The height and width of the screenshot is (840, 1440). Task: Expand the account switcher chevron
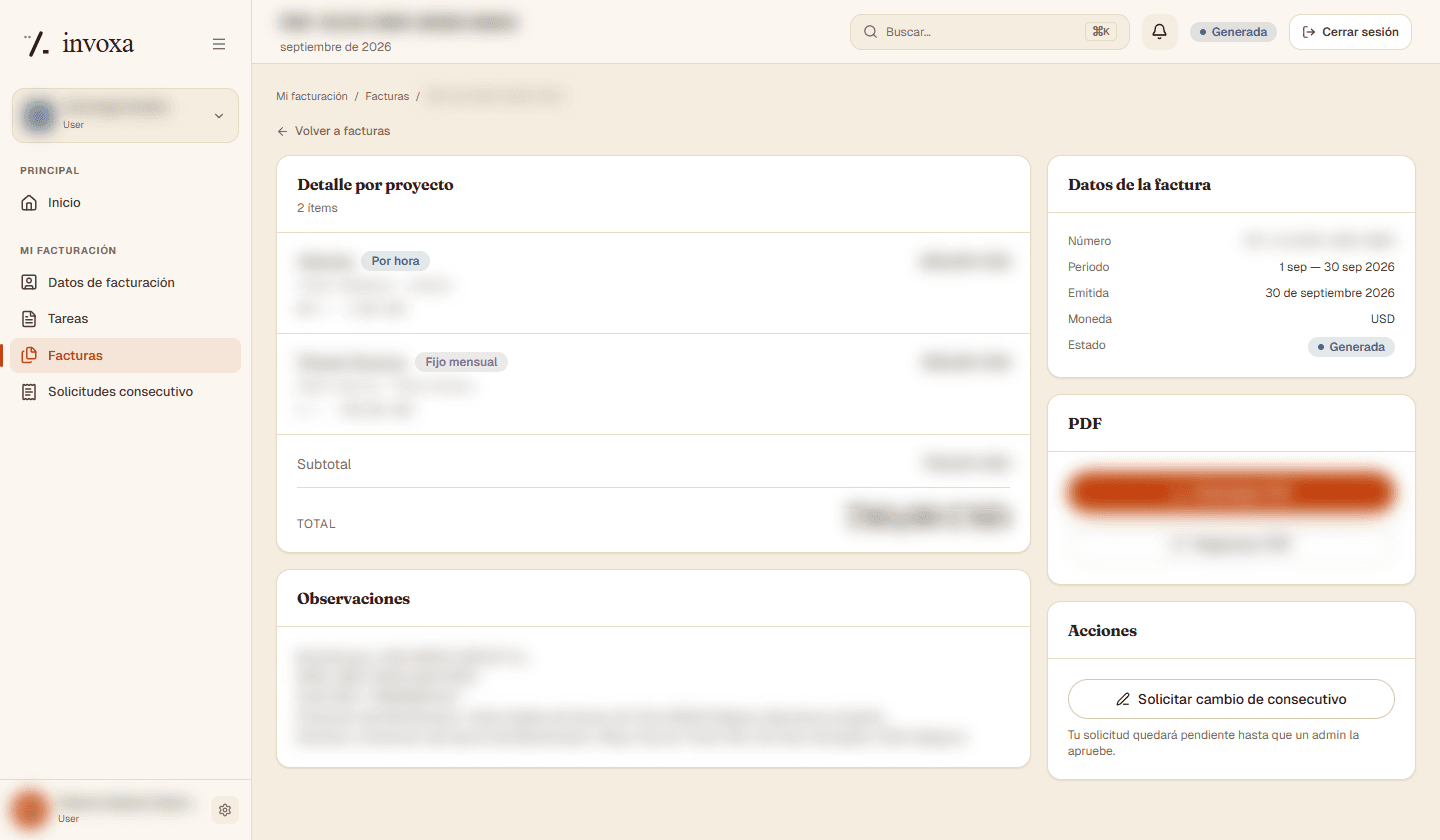pos(219,116)
